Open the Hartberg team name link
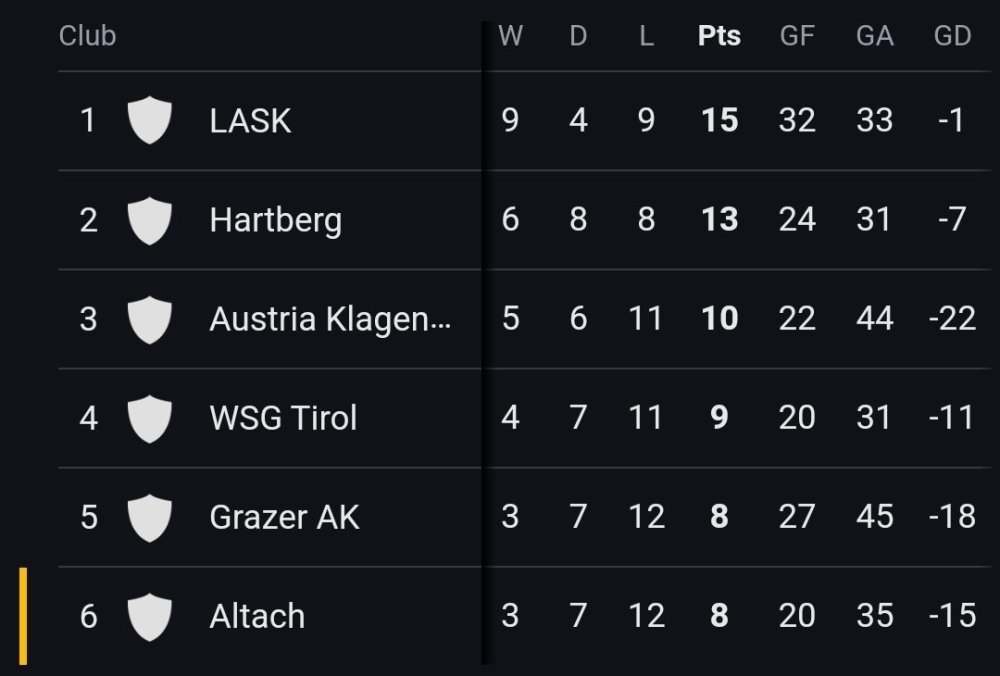The width and height of the screenshot is (1000, 676). pyautogui.click(x=275, y=220)
